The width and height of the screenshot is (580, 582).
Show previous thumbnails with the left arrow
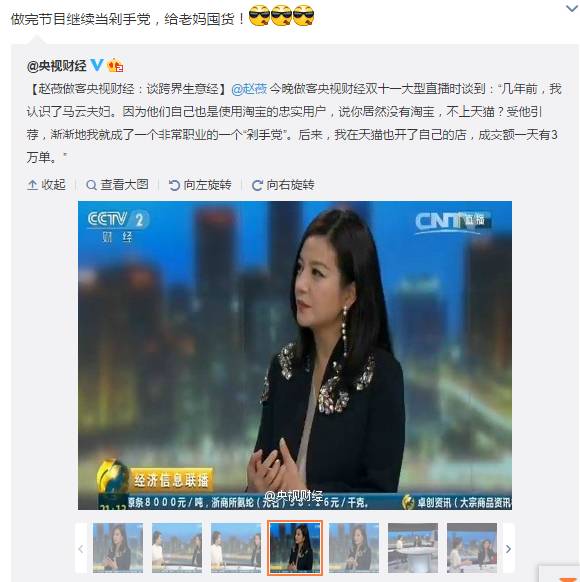[81, 549]
